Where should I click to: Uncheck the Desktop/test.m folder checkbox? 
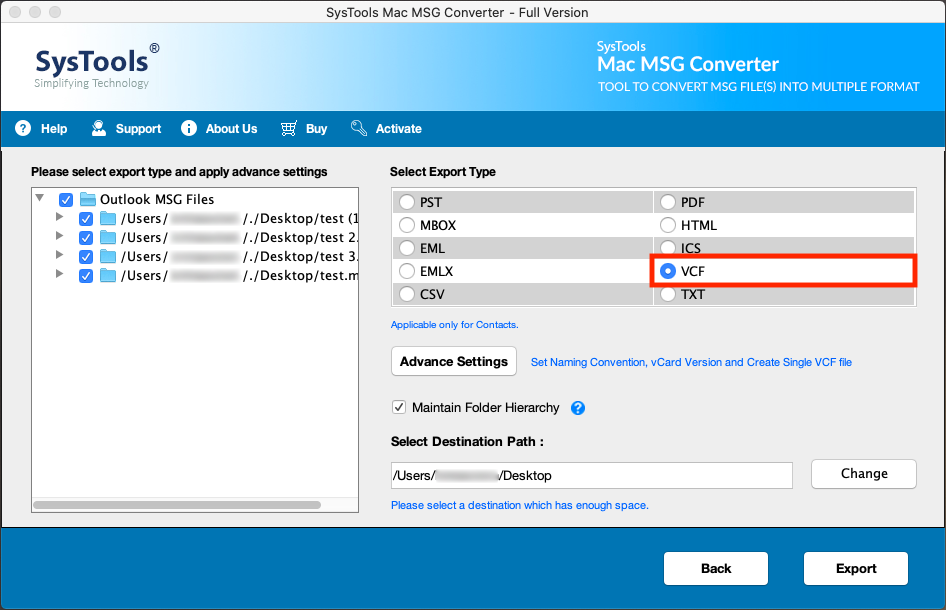tap(86, 276)
